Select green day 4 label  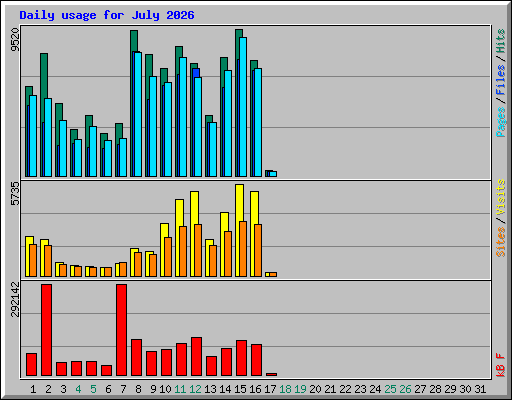point(78,389)
